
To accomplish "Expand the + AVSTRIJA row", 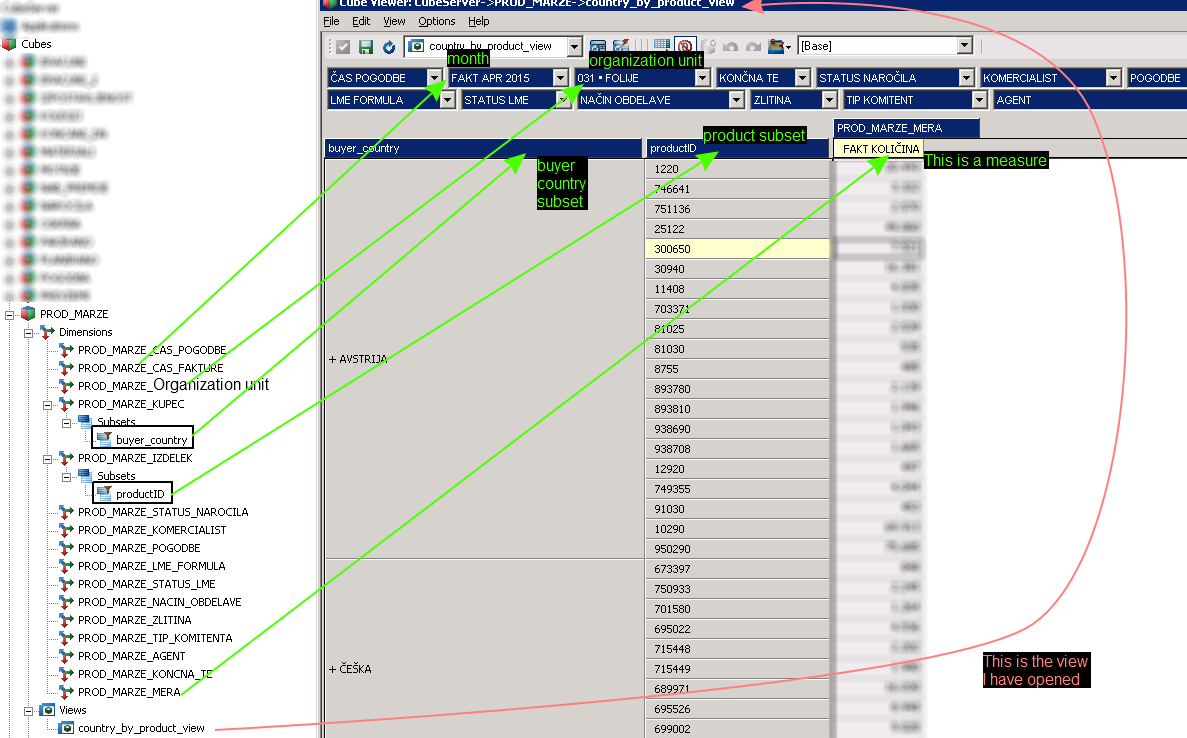I will pos(332,359).
